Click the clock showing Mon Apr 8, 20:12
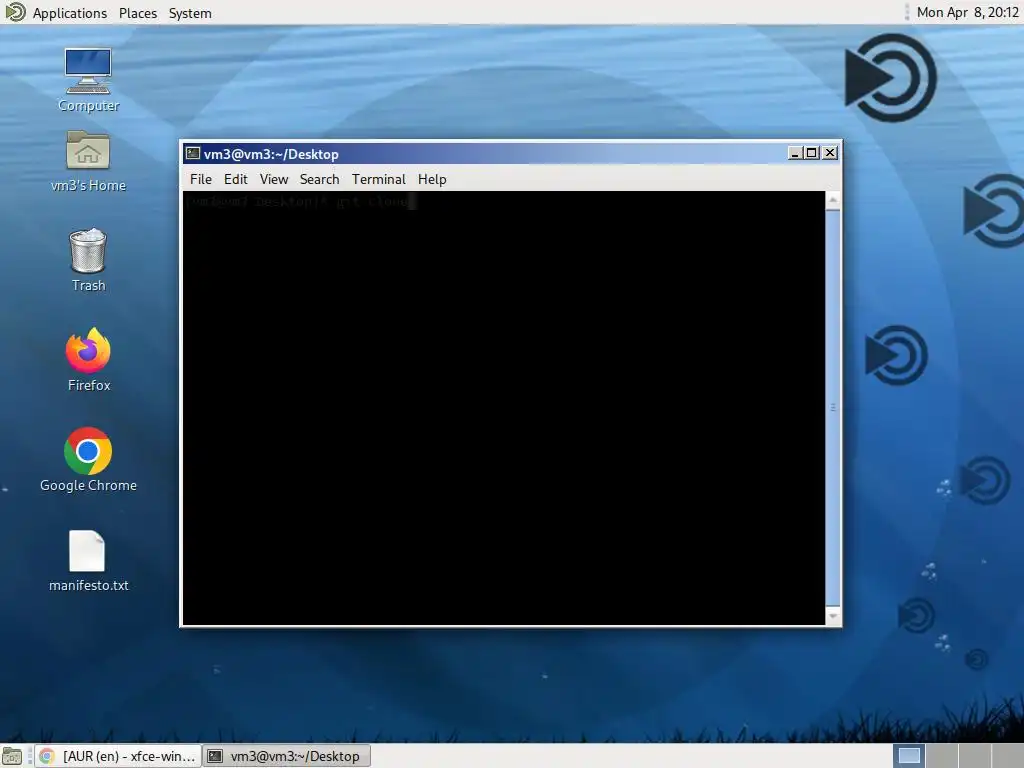 [967, 12]
